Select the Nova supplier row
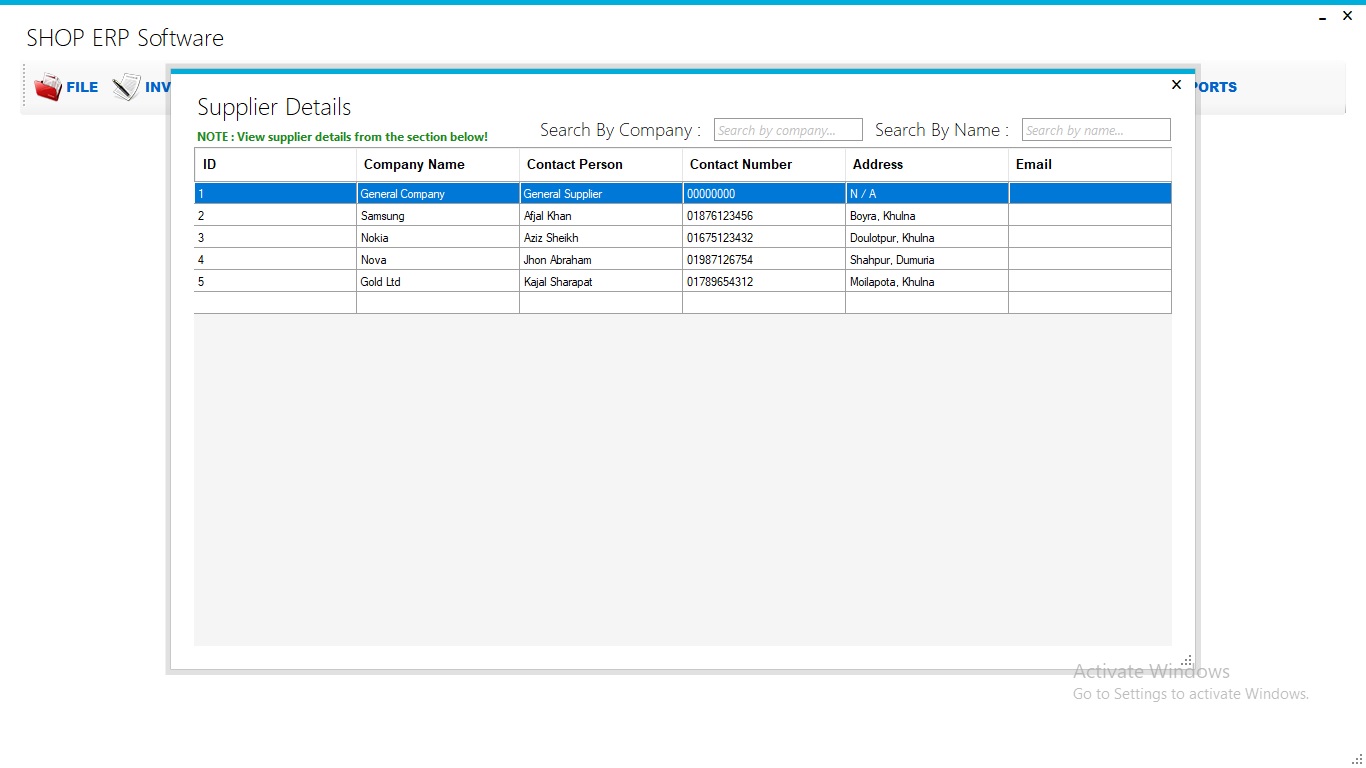Screen dimensions: 1366x768 coord(437,259)
